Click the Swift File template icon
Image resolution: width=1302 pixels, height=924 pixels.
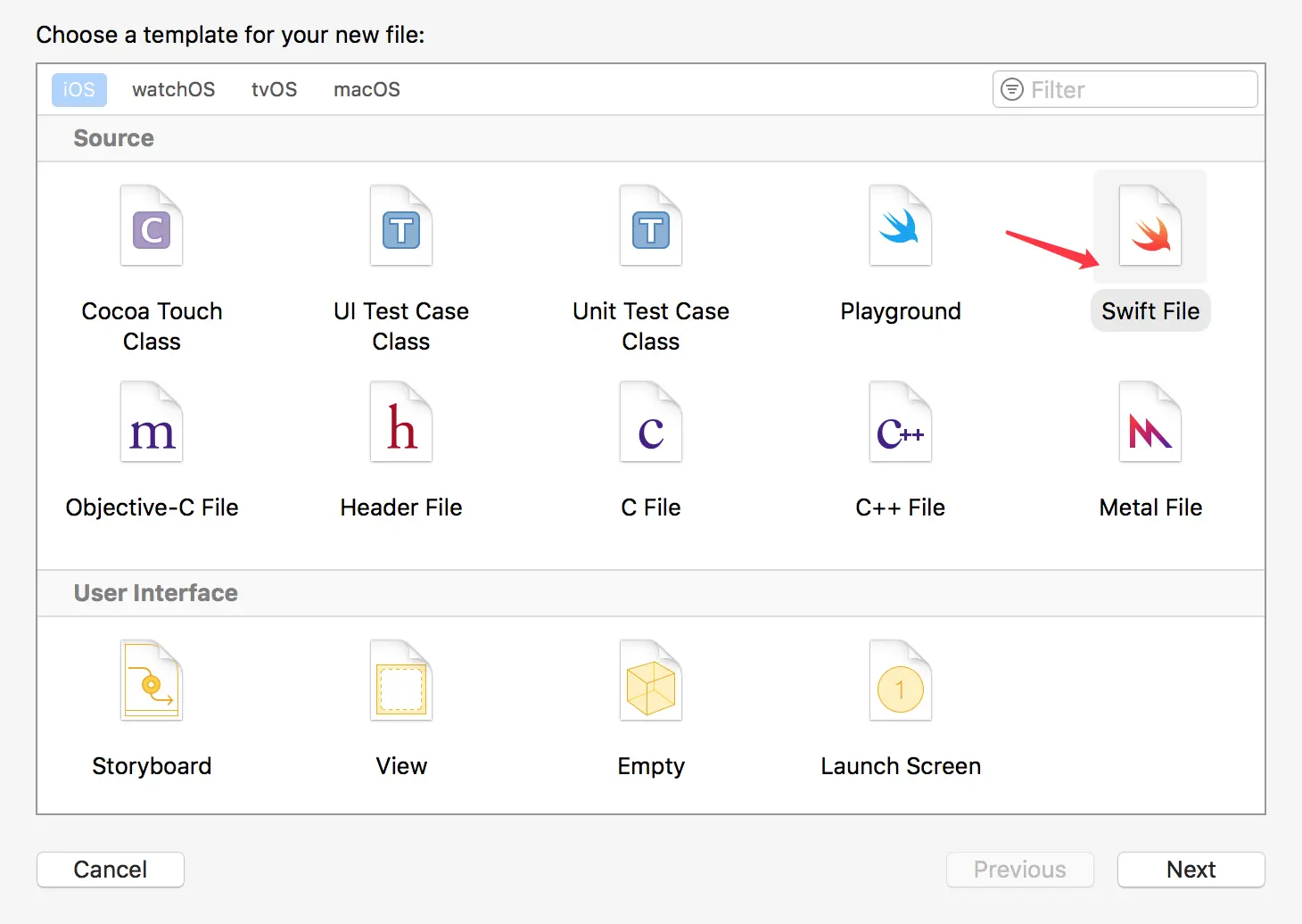tap(1150, 226)
